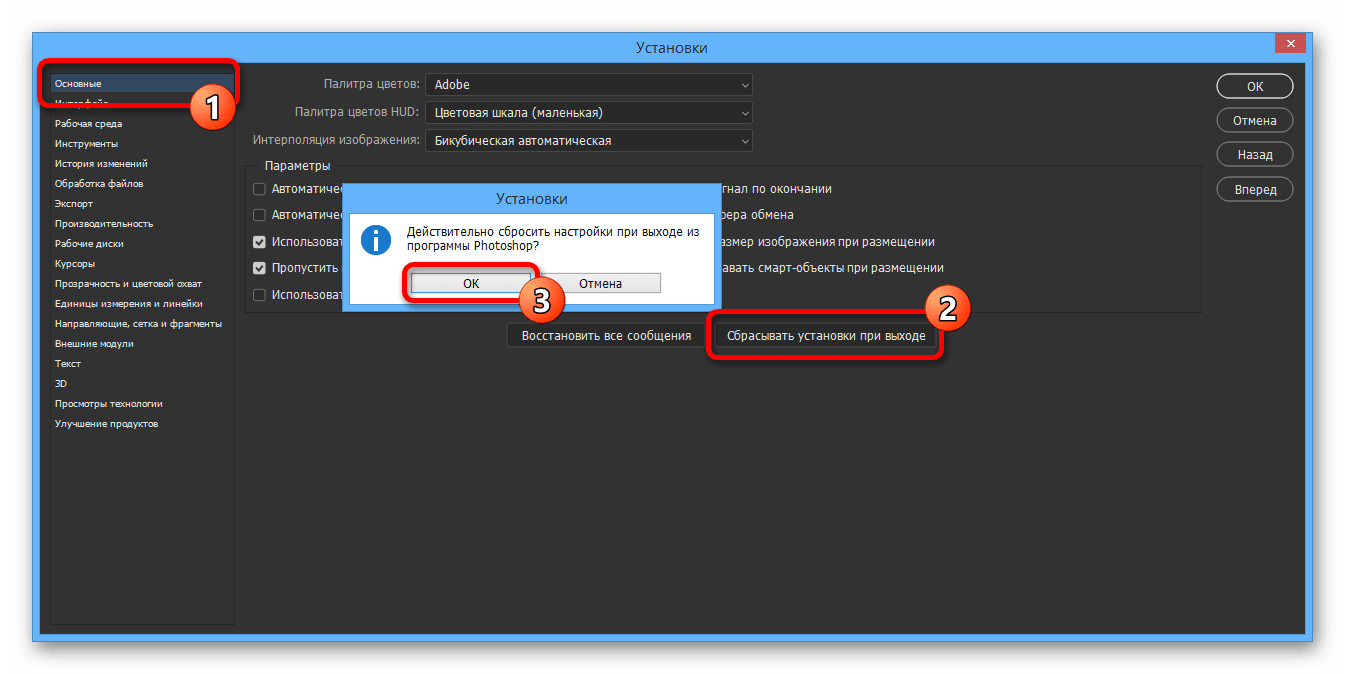
Task: Open the Палитра цветов dropdown showing Adobe
Action: pos(589,85)
